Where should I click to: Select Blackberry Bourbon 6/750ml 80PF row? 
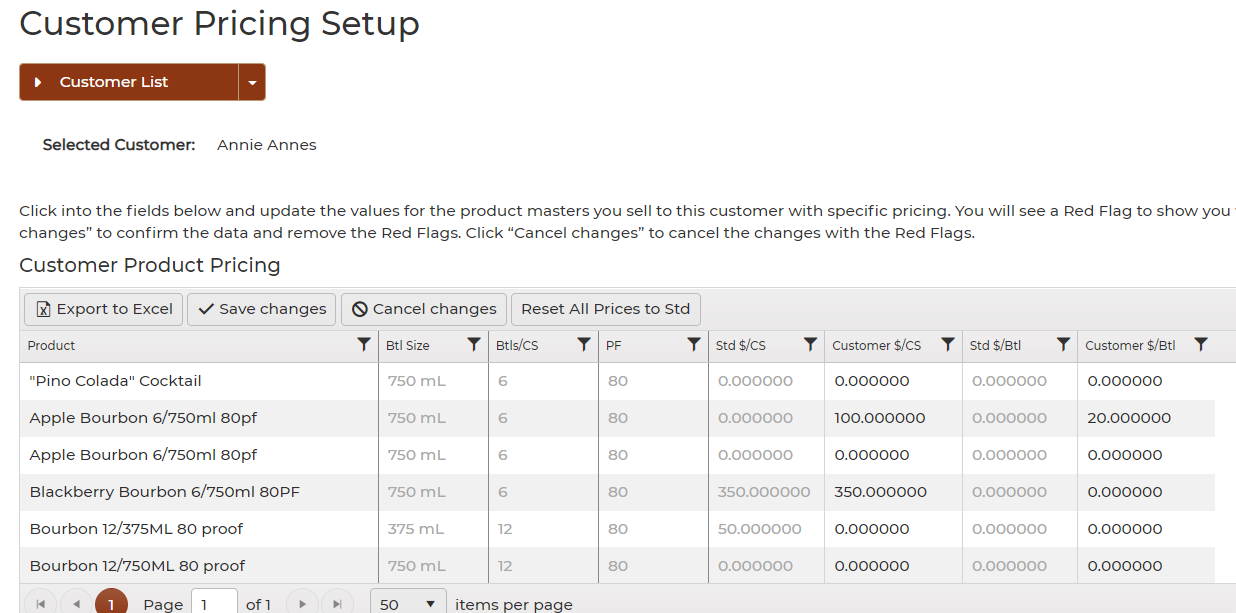[617, 492]
